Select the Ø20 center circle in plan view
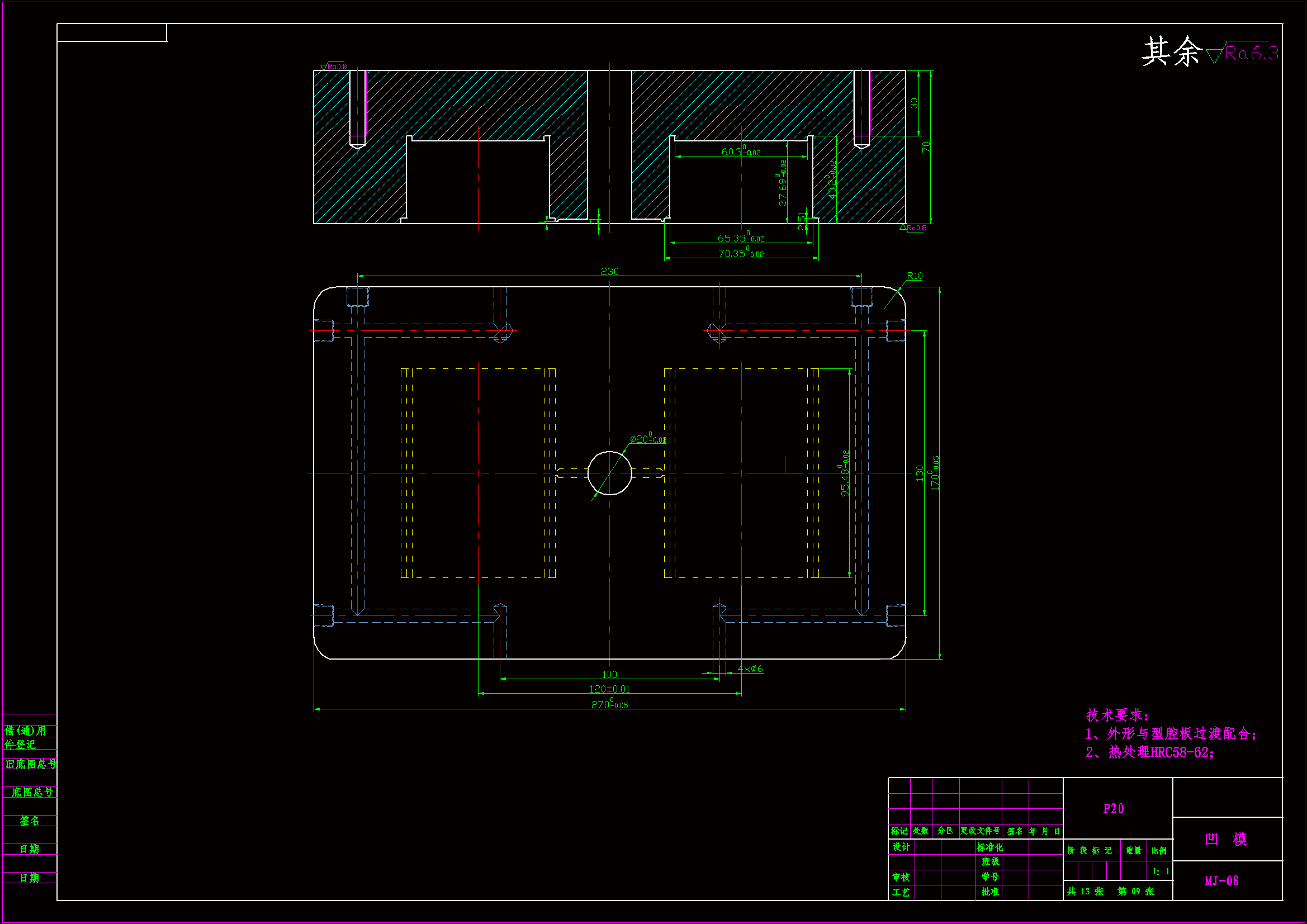 pyautogui.click(x=609, y=473)
